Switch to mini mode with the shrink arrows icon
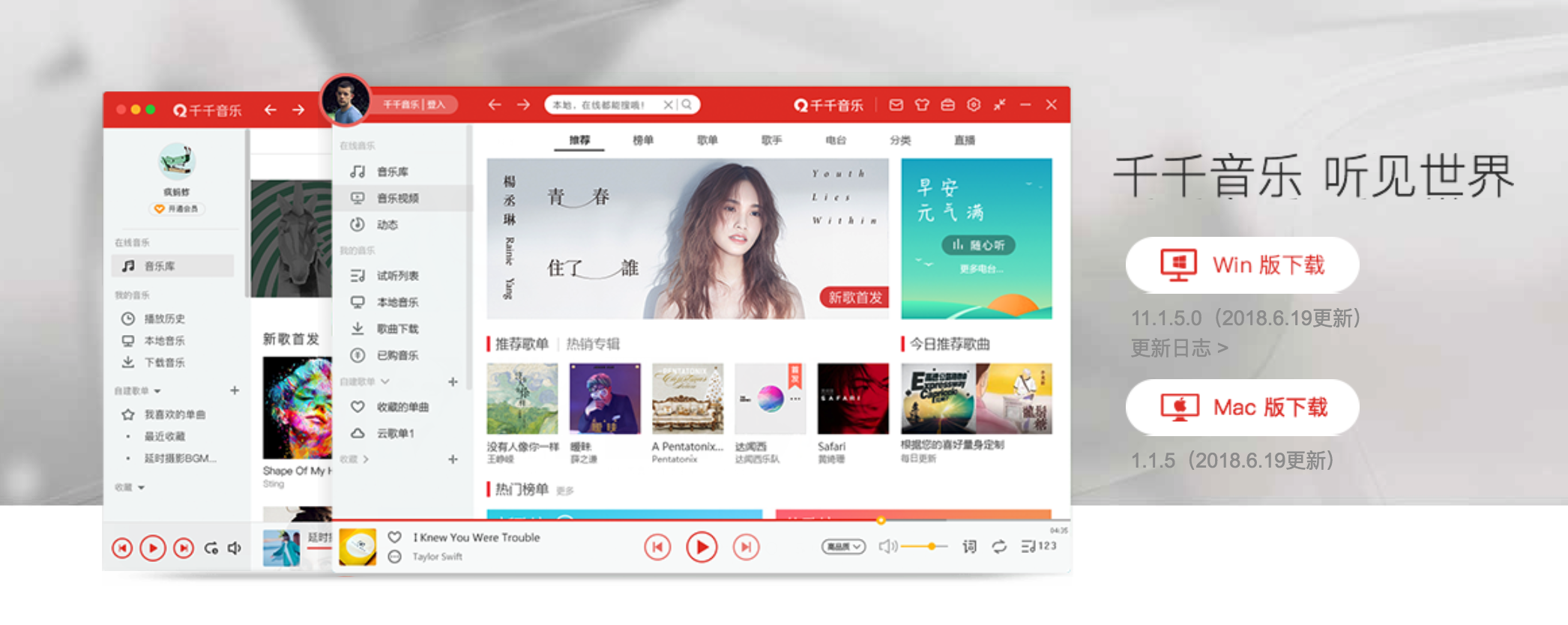 [999, 105]
